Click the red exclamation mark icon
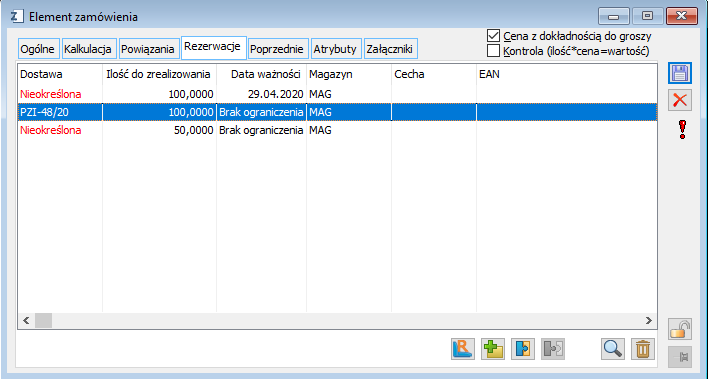Viewport: 709px width, 379px height. [682, 129]
